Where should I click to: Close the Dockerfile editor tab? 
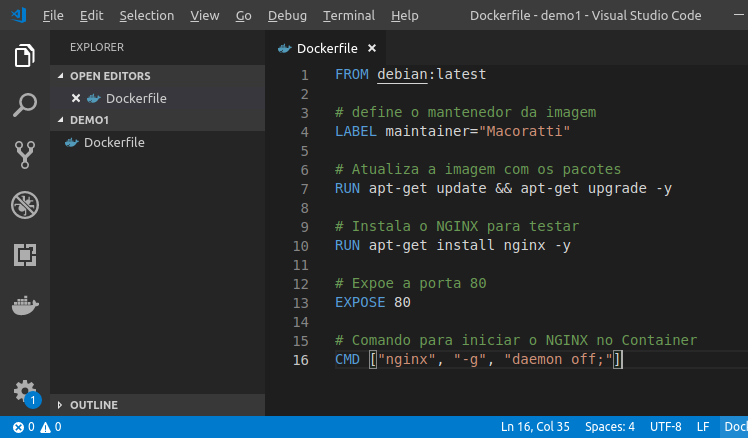coord(372,48)
